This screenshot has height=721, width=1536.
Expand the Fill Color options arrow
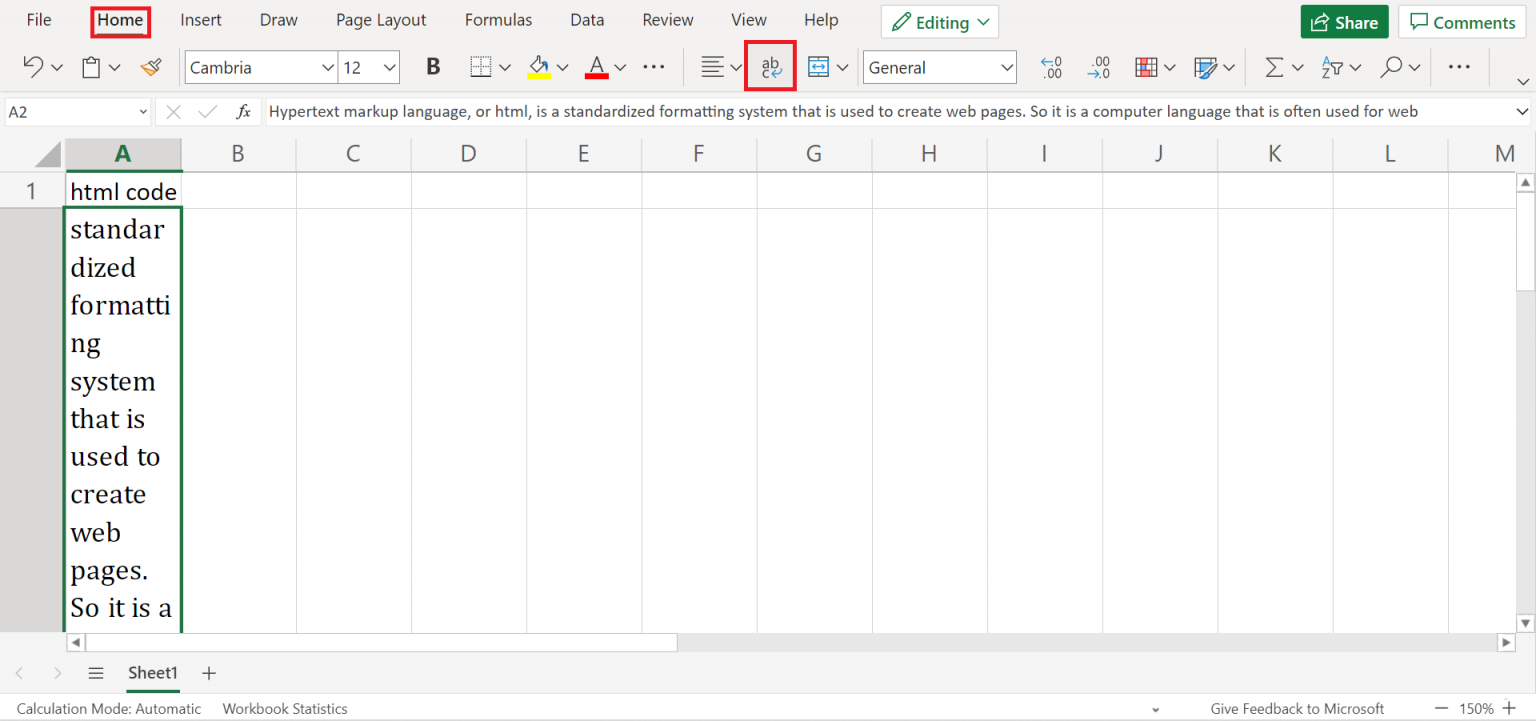[561, 67]
